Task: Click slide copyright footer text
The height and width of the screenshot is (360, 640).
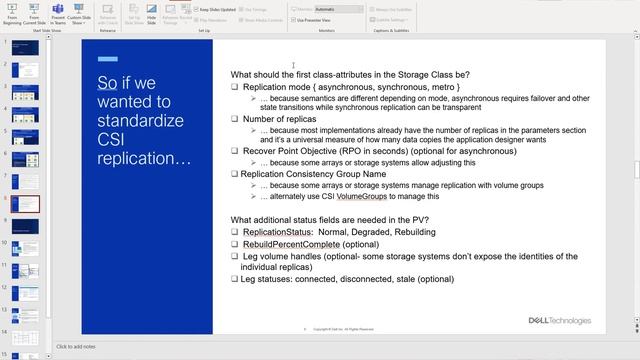Action: 343,329
